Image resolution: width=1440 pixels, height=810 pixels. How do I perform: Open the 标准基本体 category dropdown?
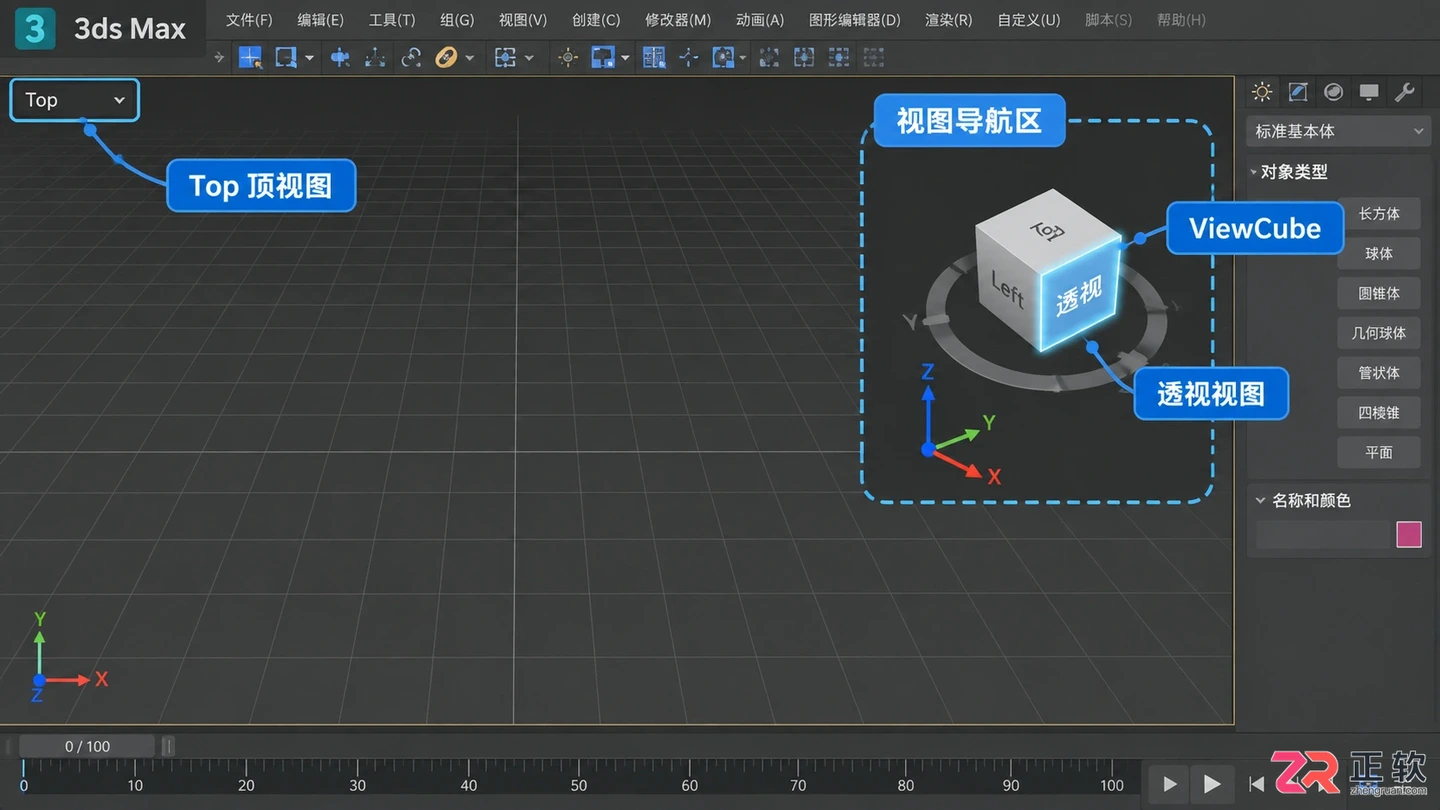1339,131
